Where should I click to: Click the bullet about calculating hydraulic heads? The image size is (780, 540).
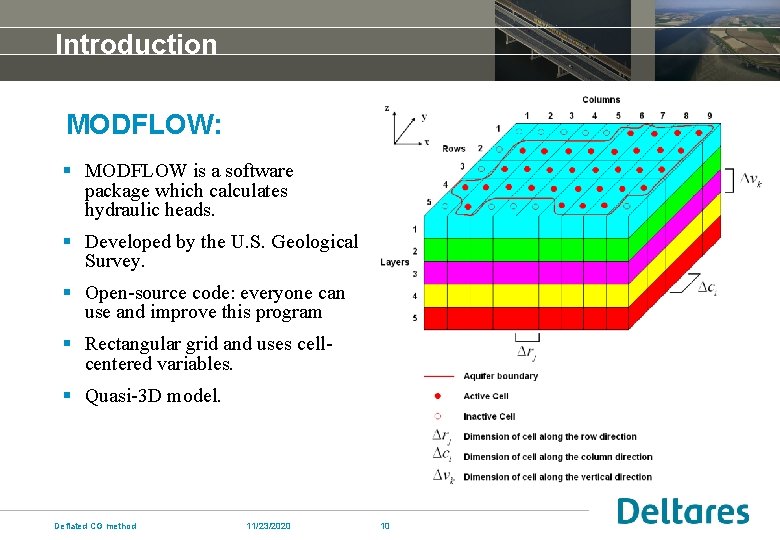[x=189, y=190]
